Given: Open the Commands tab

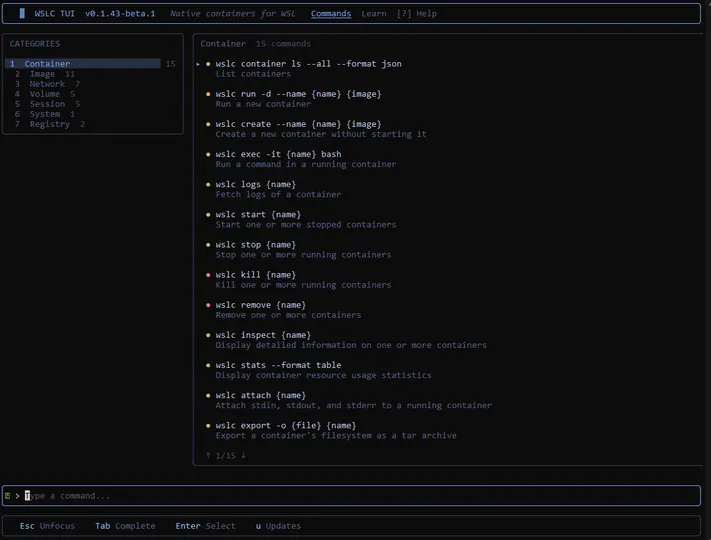Looking at the screenshot, I should [x=331, y=14].
